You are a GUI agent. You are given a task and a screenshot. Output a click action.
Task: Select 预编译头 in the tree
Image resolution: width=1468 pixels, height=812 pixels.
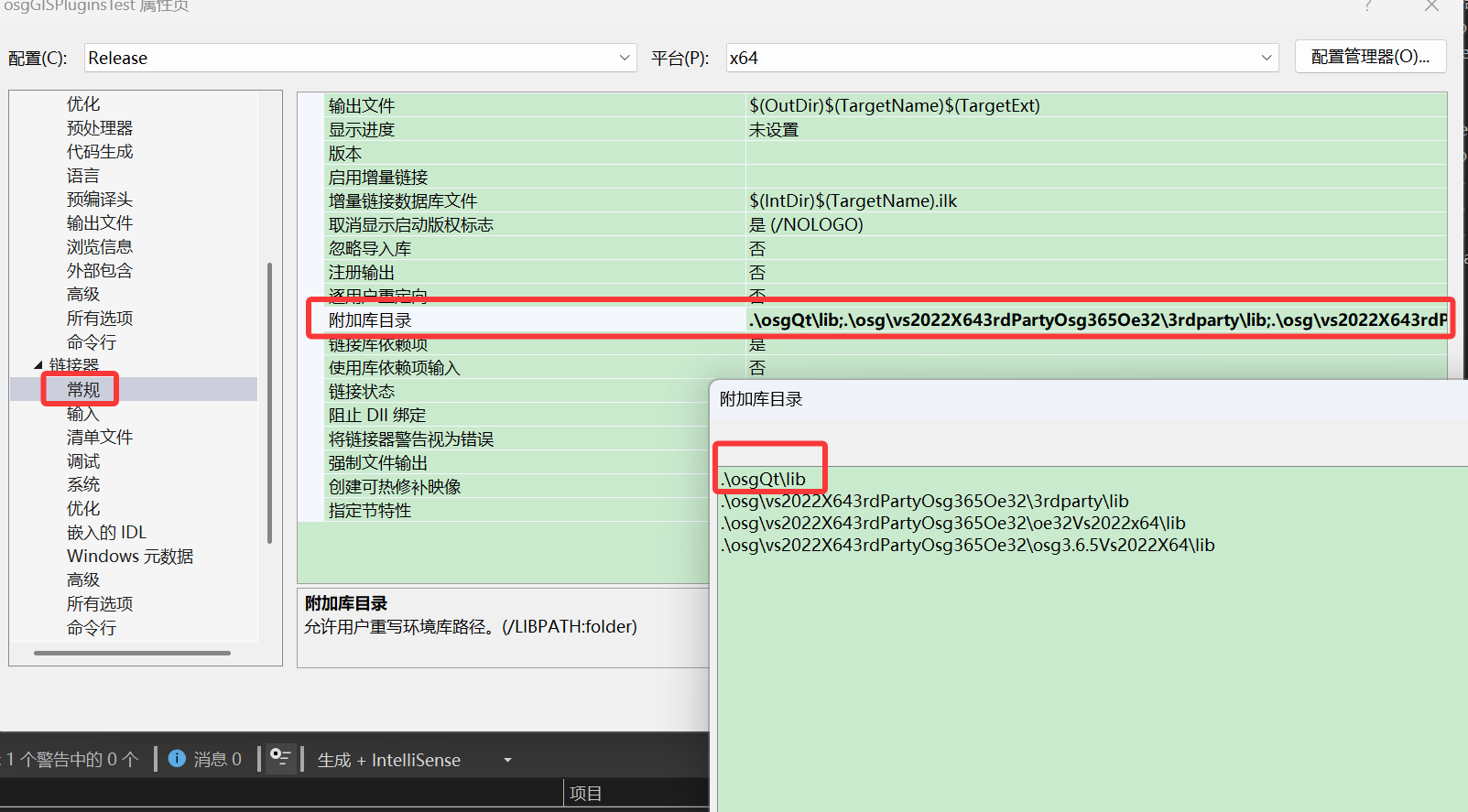pos(100,199)
